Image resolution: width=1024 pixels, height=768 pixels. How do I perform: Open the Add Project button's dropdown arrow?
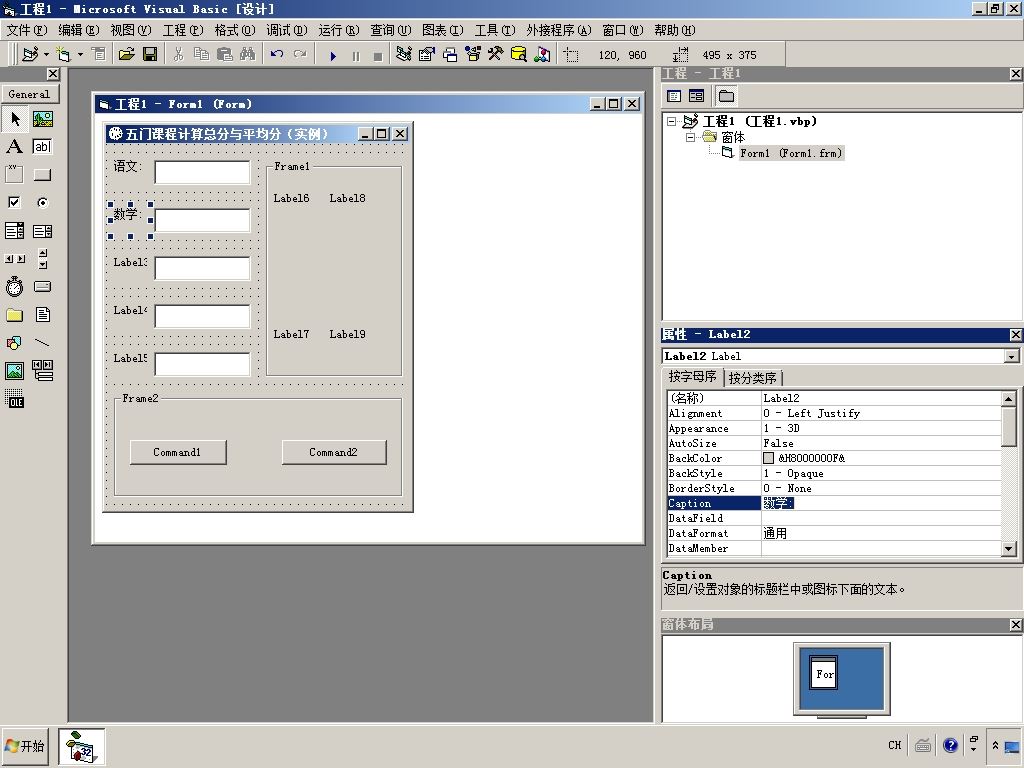(x=46, y=54)
